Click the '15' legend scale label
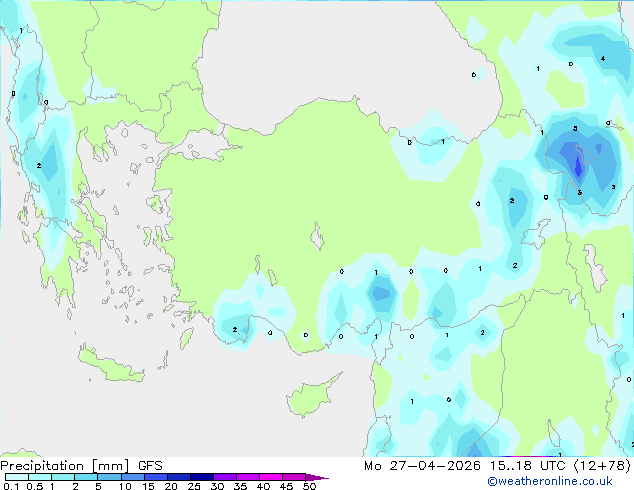634x490 pixels. pyautogui.click(x=148, y=486)
